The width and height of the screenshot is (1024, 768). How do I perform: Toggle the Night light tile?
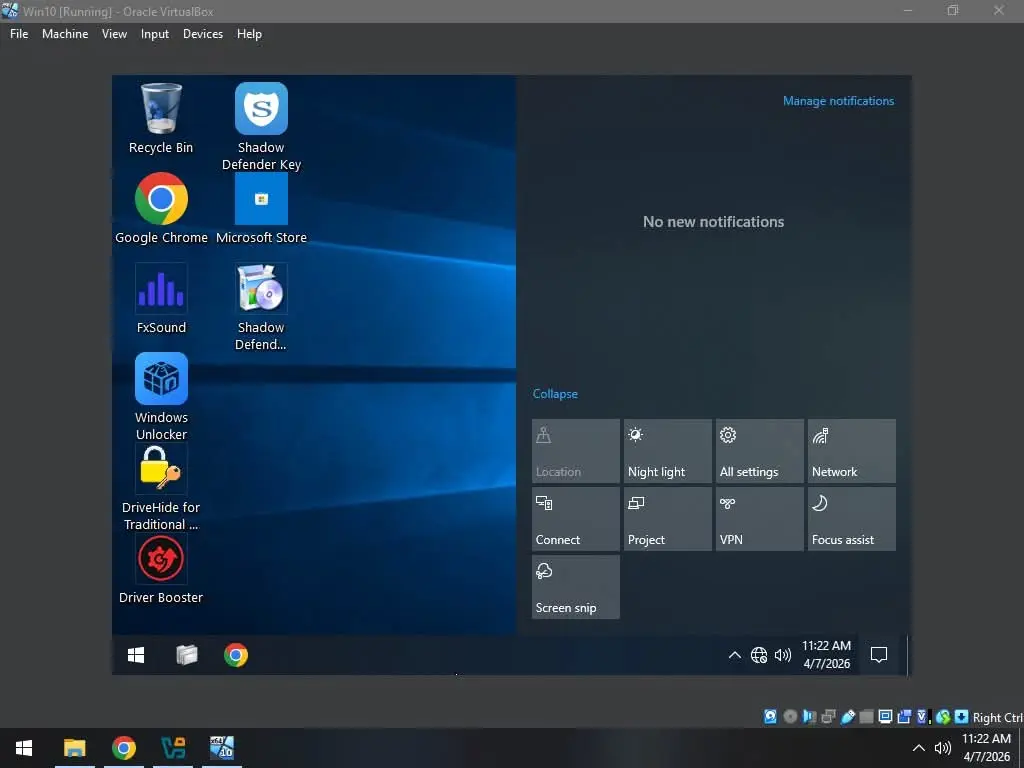click(x=667, y=451)
